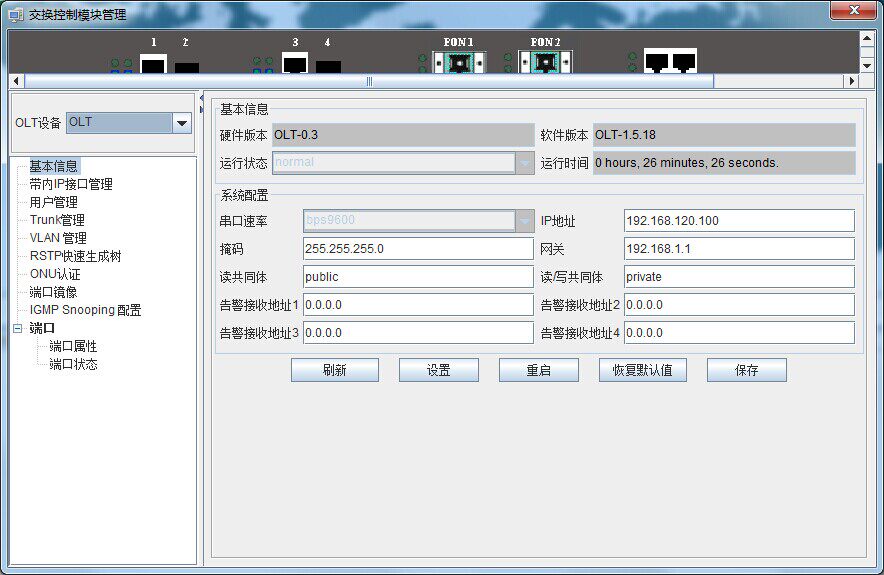The height and width of the screenshot is (575, 884).
Task: Click the 告警接收地址3 field
Action: [418, 333]
